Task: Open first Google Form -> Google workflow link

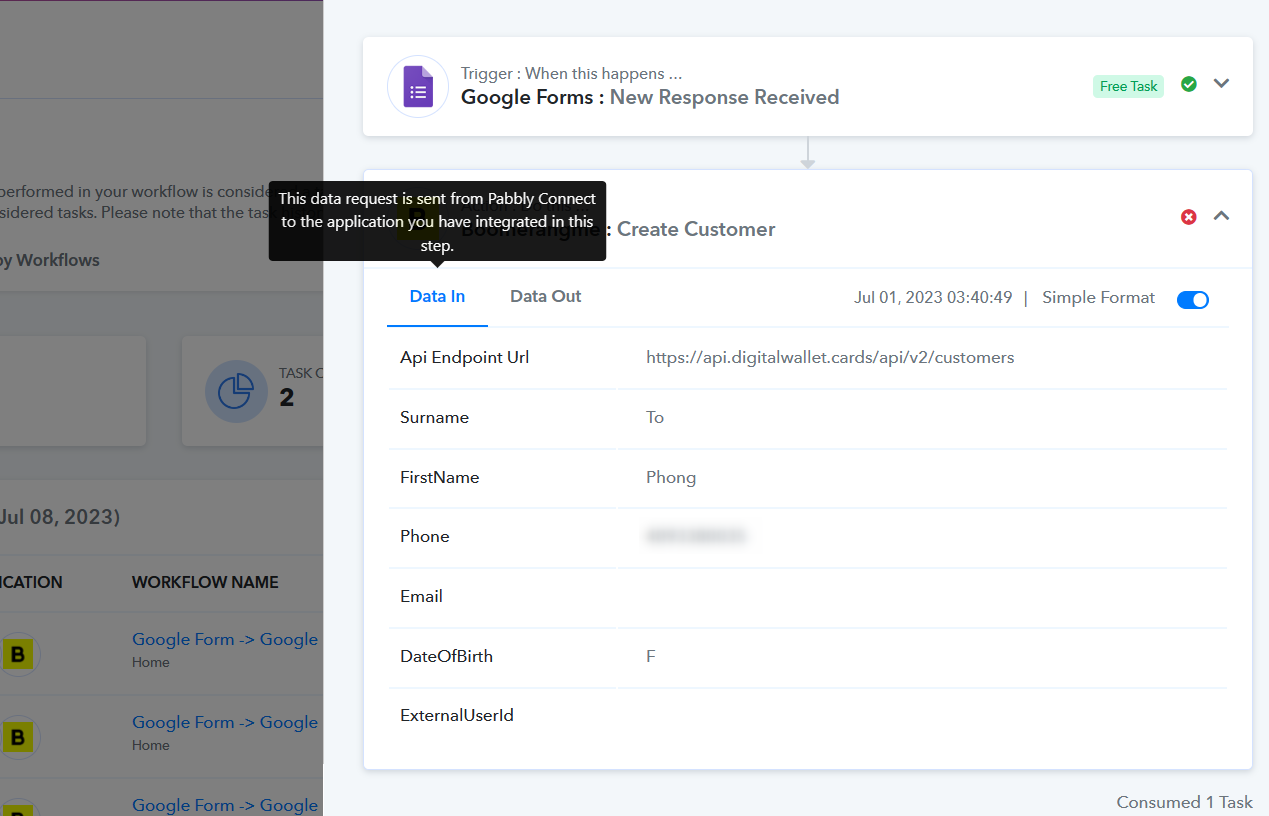Action: pos(225,639)
